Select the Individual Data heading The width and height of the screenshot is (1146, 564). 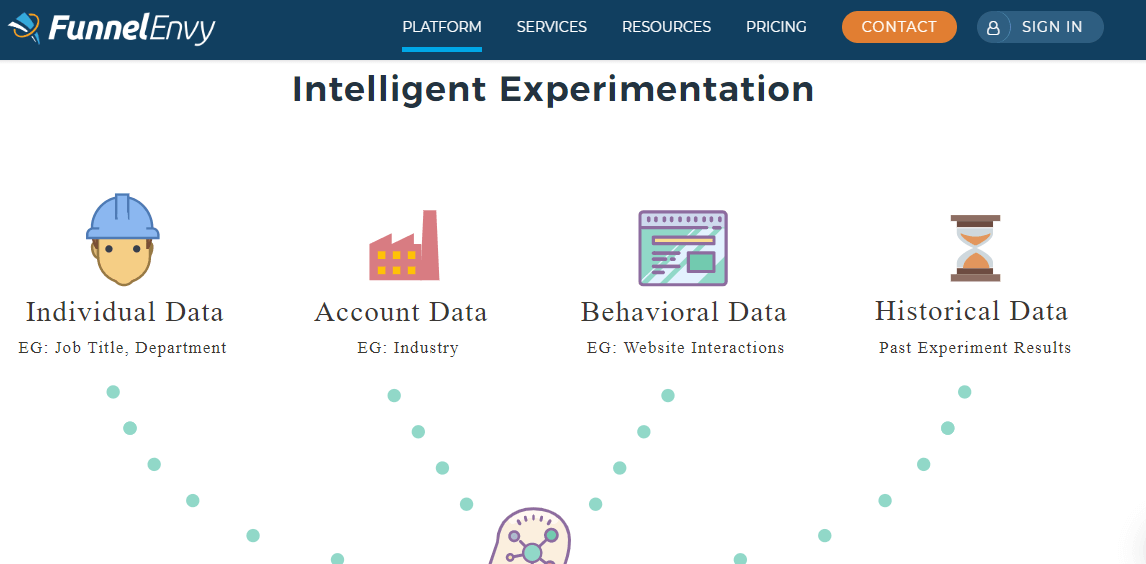(x=125, y=312)
